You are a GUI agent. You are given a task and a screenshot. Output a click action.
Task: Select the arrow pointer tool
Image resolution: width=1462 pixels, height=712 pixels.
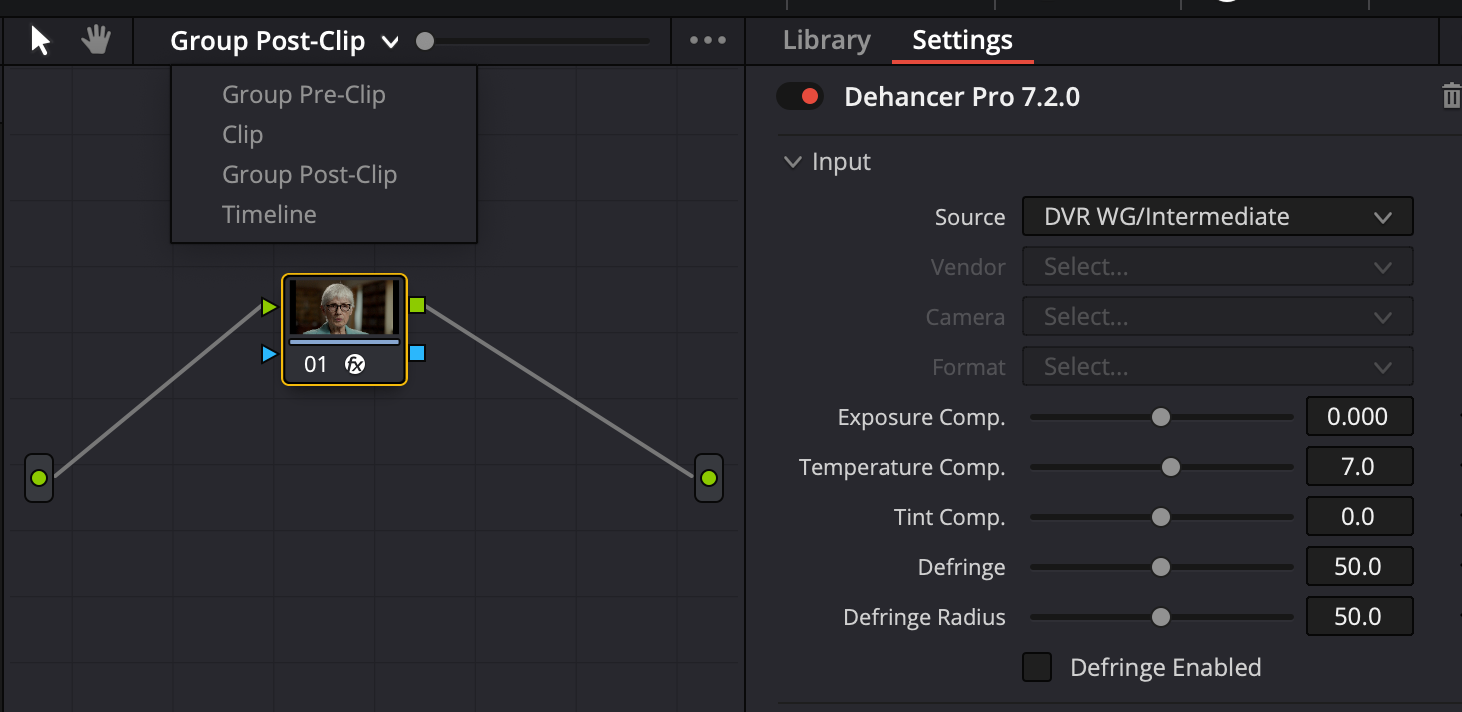click(x=40, y=41)
